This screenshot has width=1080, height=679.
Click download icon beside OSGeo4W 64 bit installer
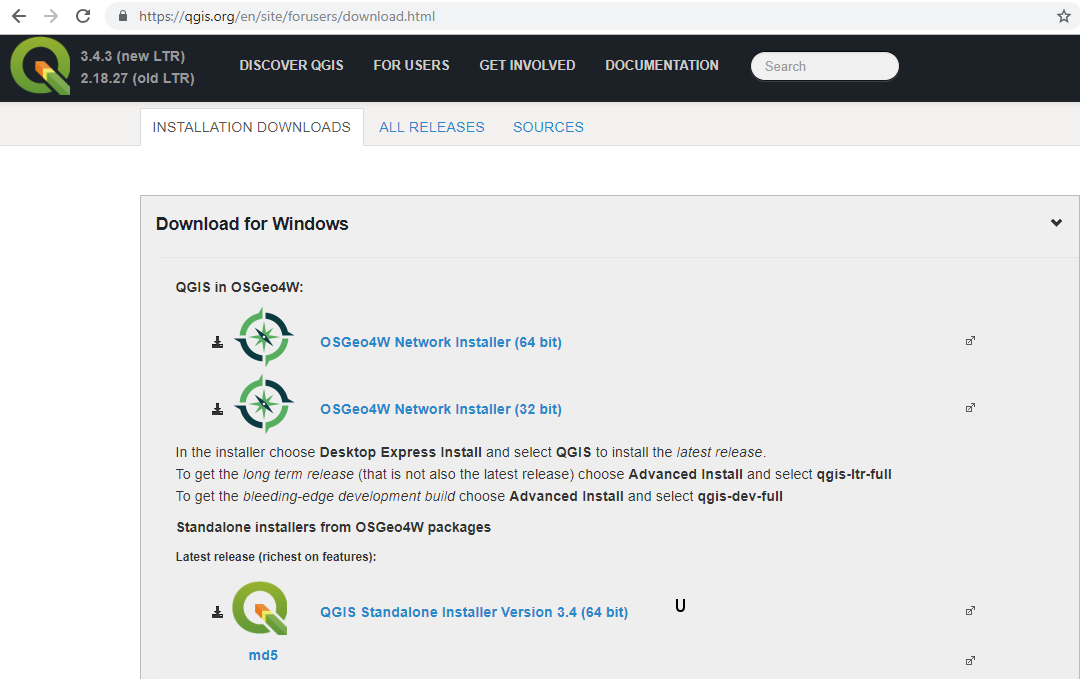217,342
